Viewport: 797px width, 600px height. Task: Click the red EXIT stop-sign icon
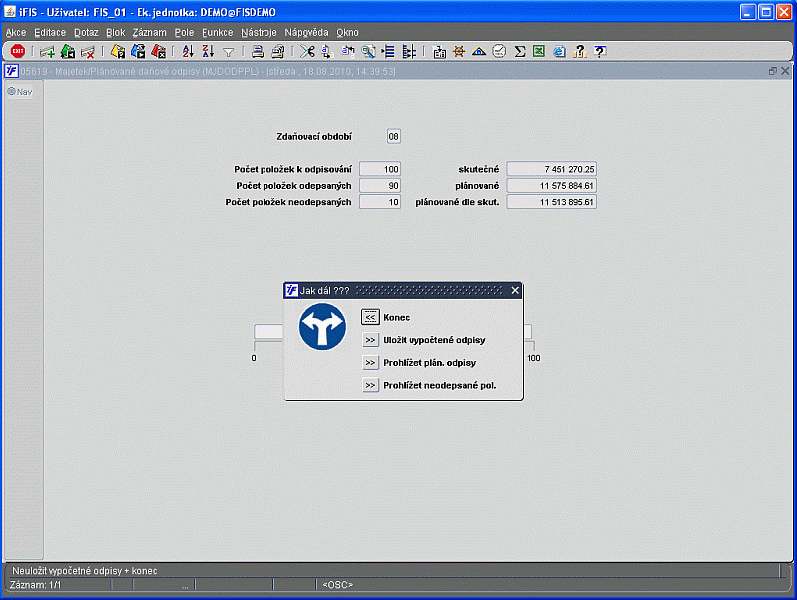coord(18,51)
